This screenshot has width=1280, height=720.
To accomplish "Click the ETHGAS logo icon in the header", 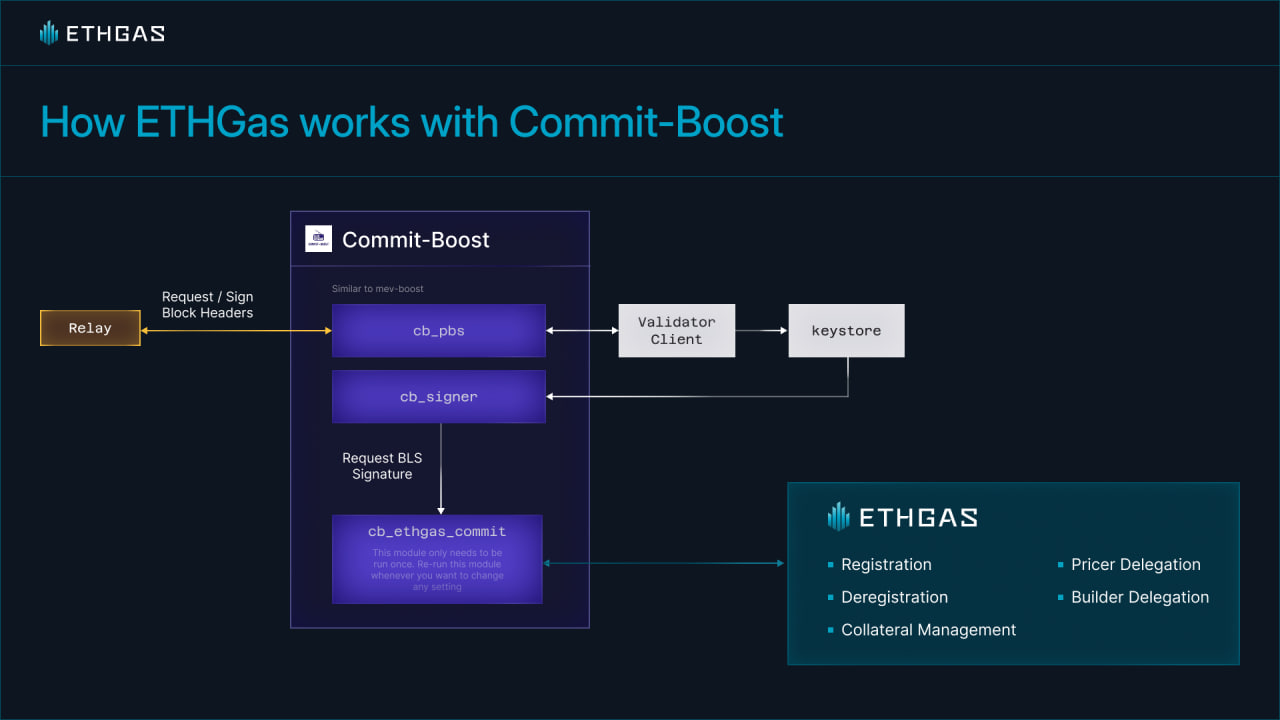I will click(x=49, y=33).
